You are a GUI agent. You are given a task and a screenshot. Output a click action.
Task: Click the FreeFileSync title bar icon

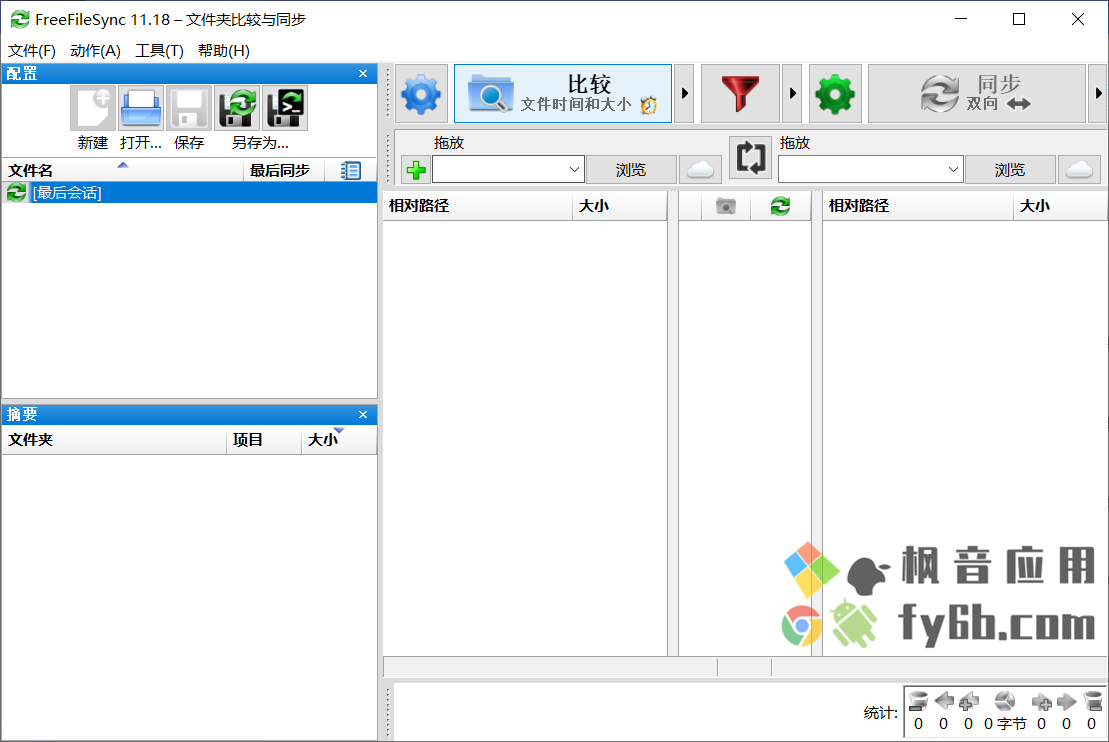(20, 19)
